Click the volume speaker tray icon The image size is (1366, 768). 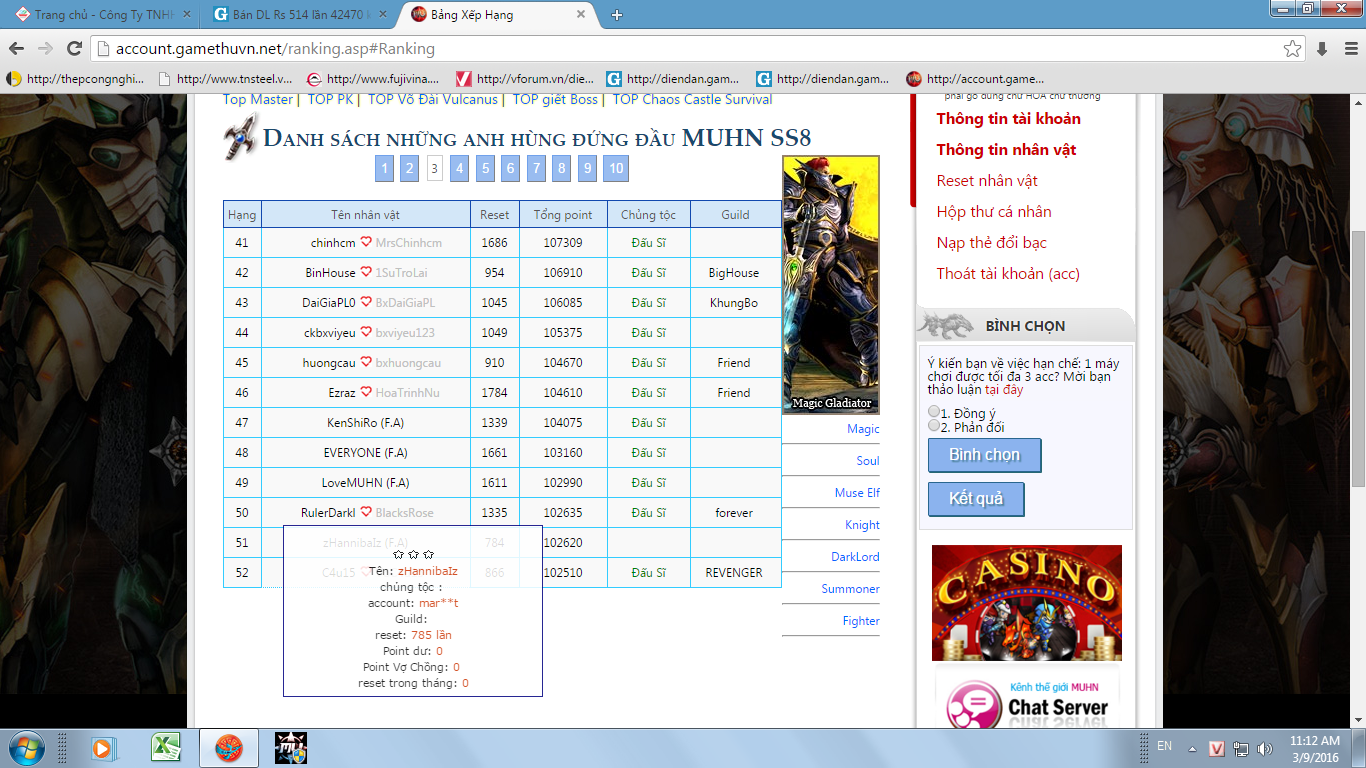tap(1265, 748)
